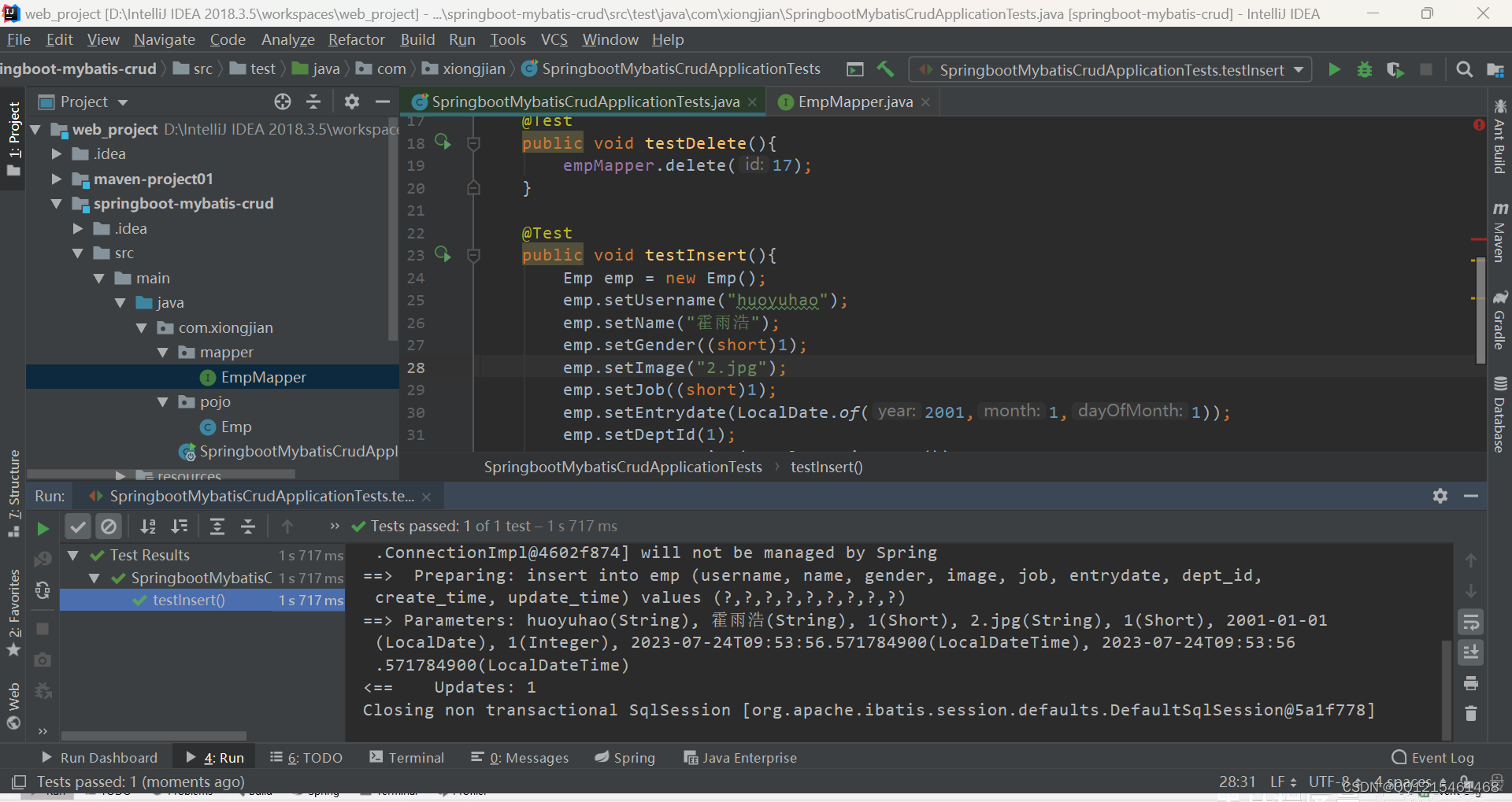
Task: Open the Project Structure icon in the top toolbar
Action: click(x=1495, y=70)
